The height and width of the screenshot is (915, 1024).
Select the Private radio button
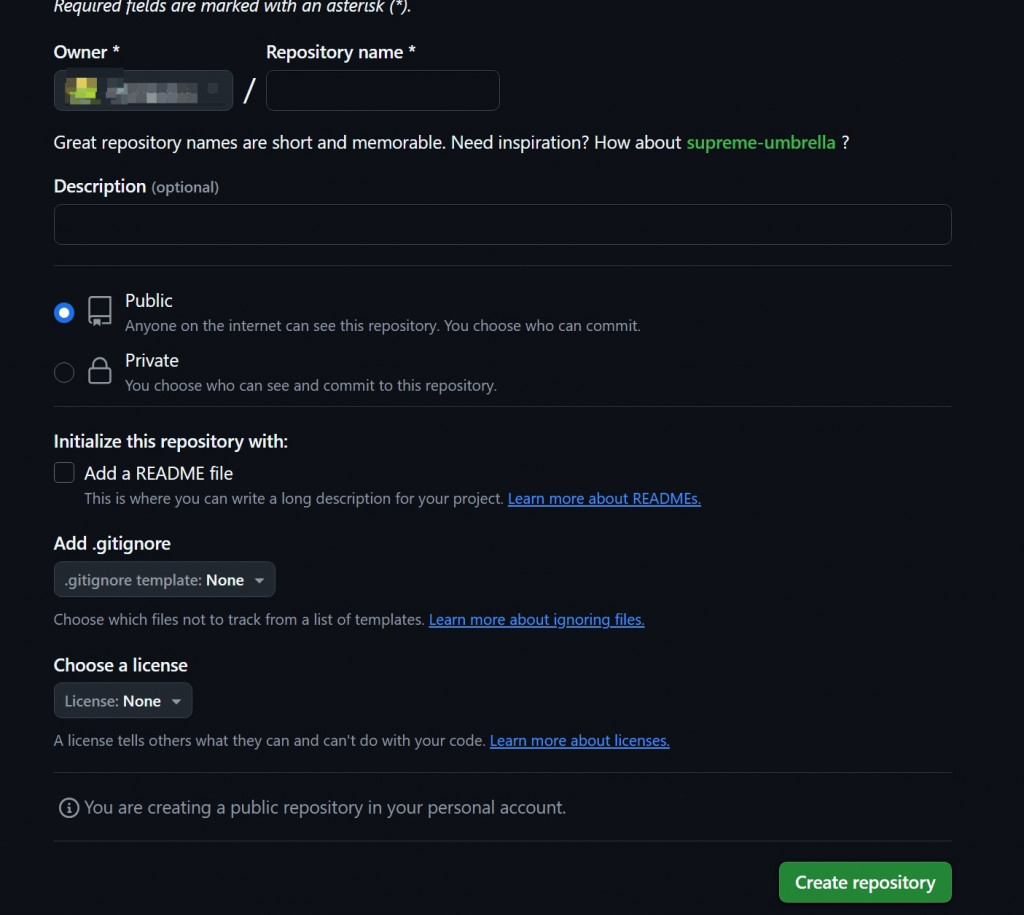click(x=64, y=372)
